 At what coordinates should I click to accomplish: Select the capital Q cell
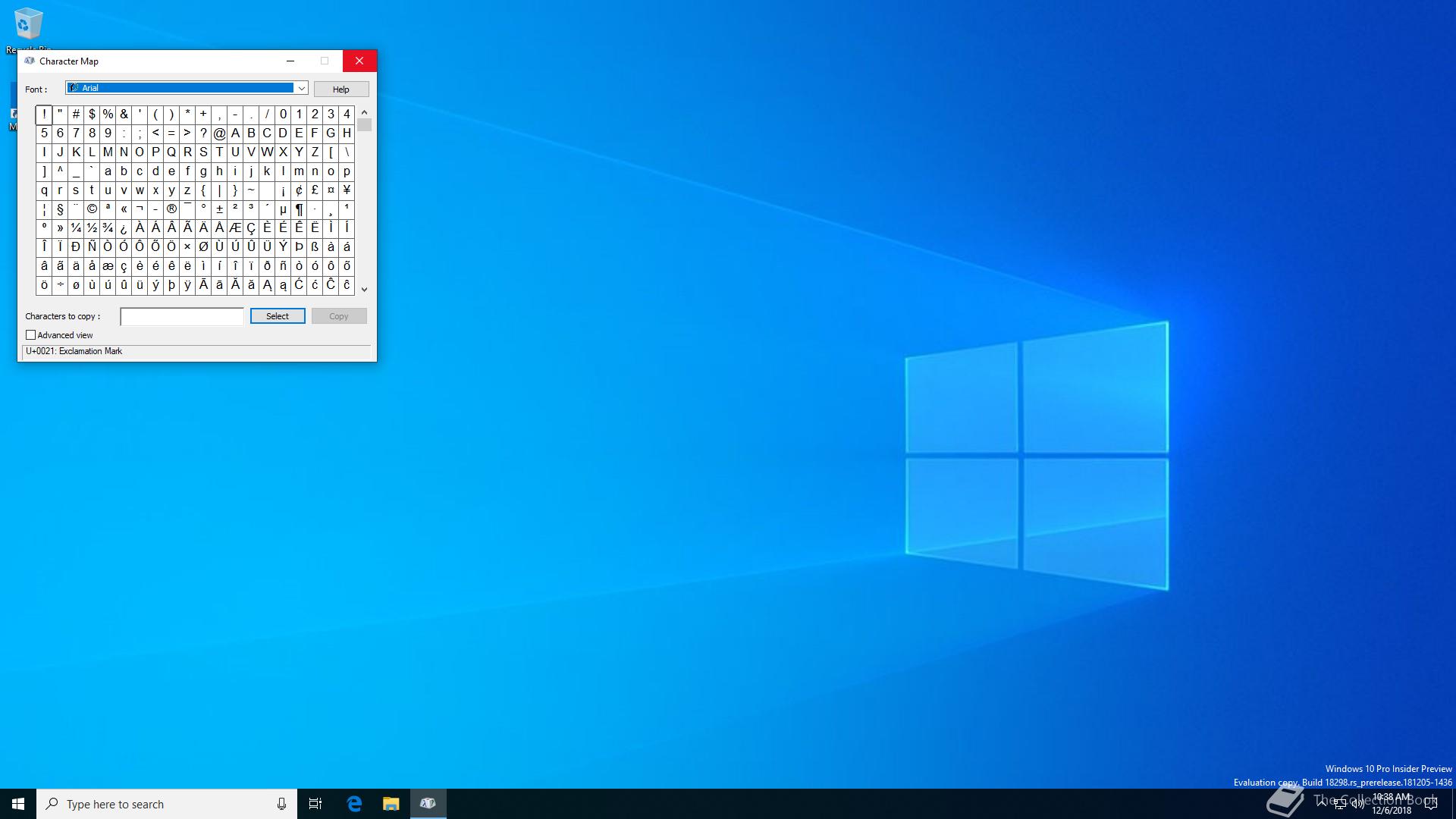[171, 152]
